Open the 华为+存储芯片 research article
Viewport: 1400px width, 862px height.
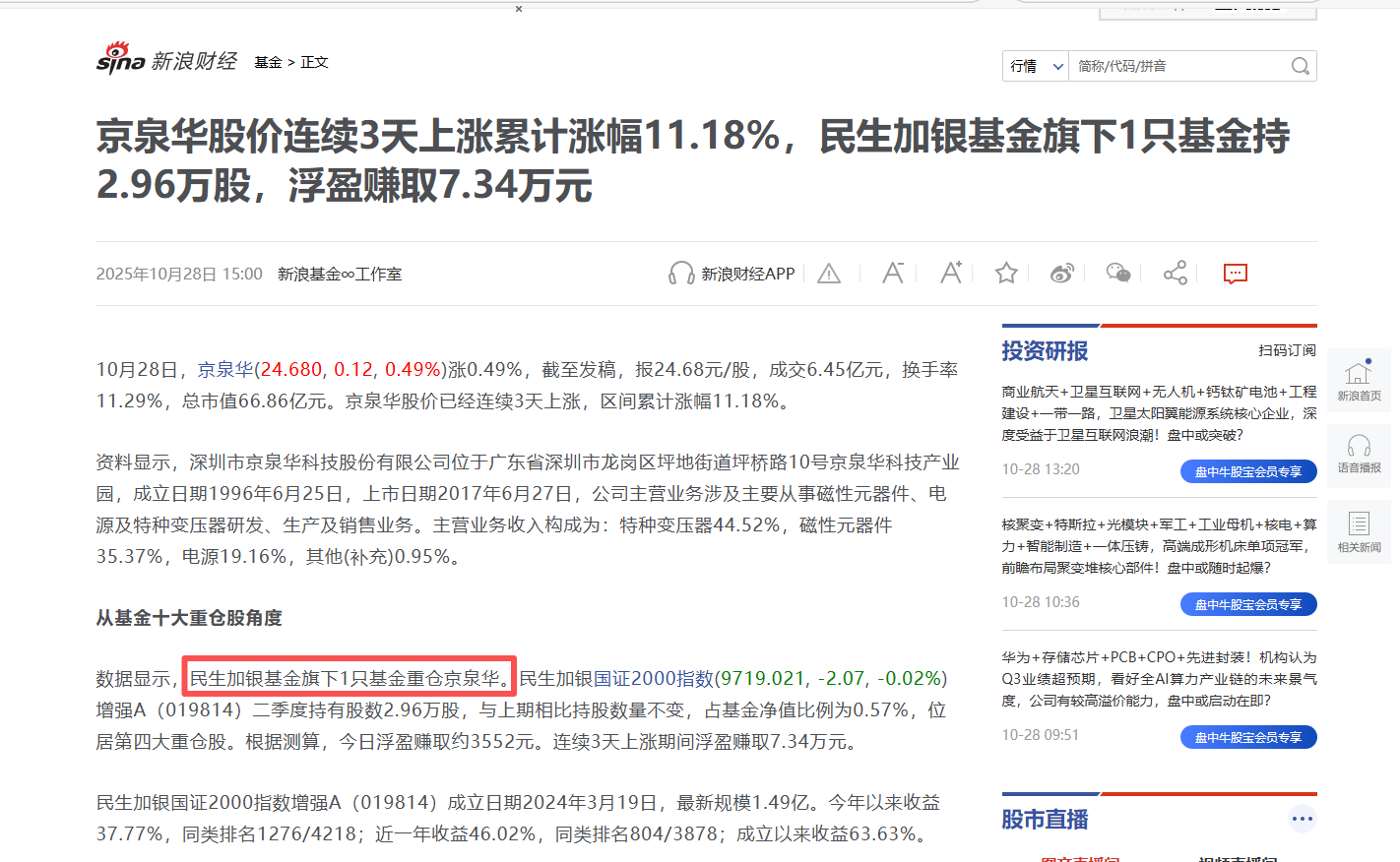point(1159,679)
